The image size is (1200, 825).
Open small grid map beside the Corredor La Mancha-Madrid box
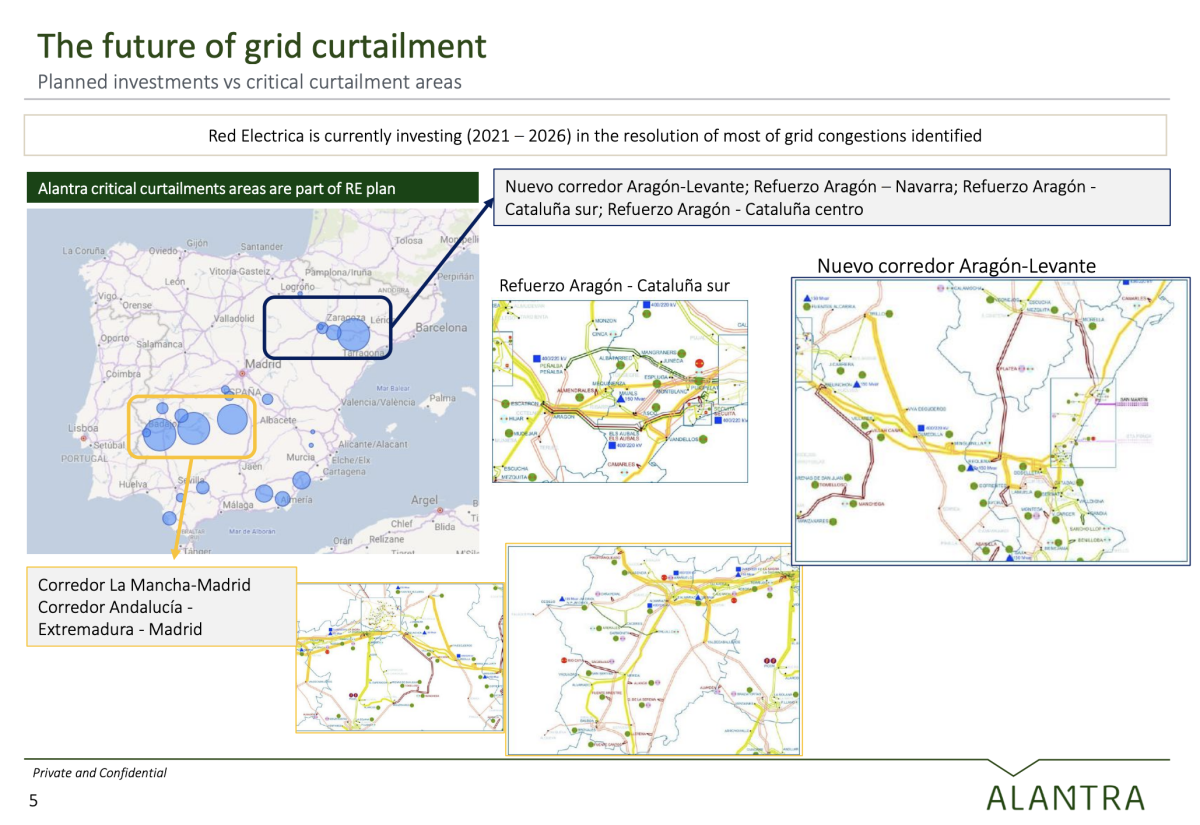click(x=400, y=657)
